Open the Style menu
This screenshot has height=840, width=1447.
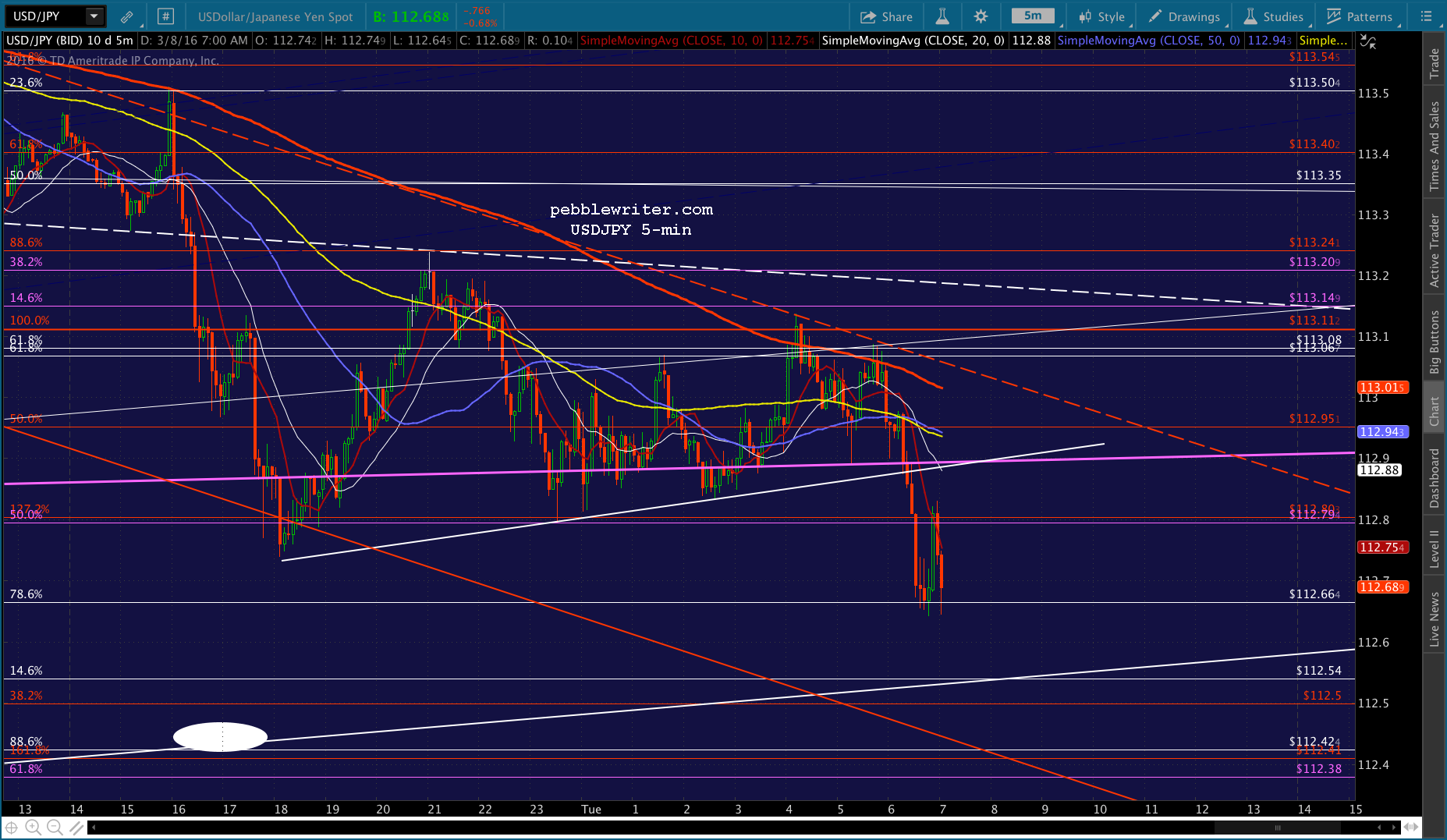click(1101, 16)
